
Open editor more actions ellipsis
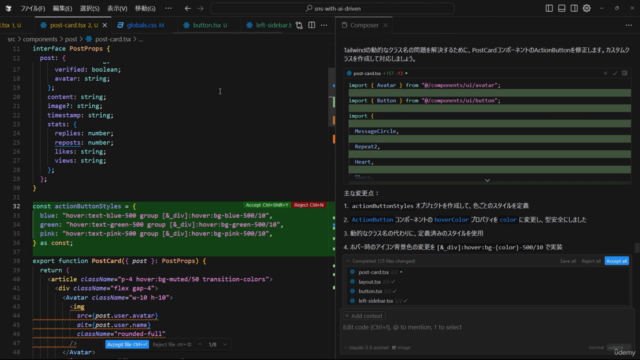pos(324,25)
